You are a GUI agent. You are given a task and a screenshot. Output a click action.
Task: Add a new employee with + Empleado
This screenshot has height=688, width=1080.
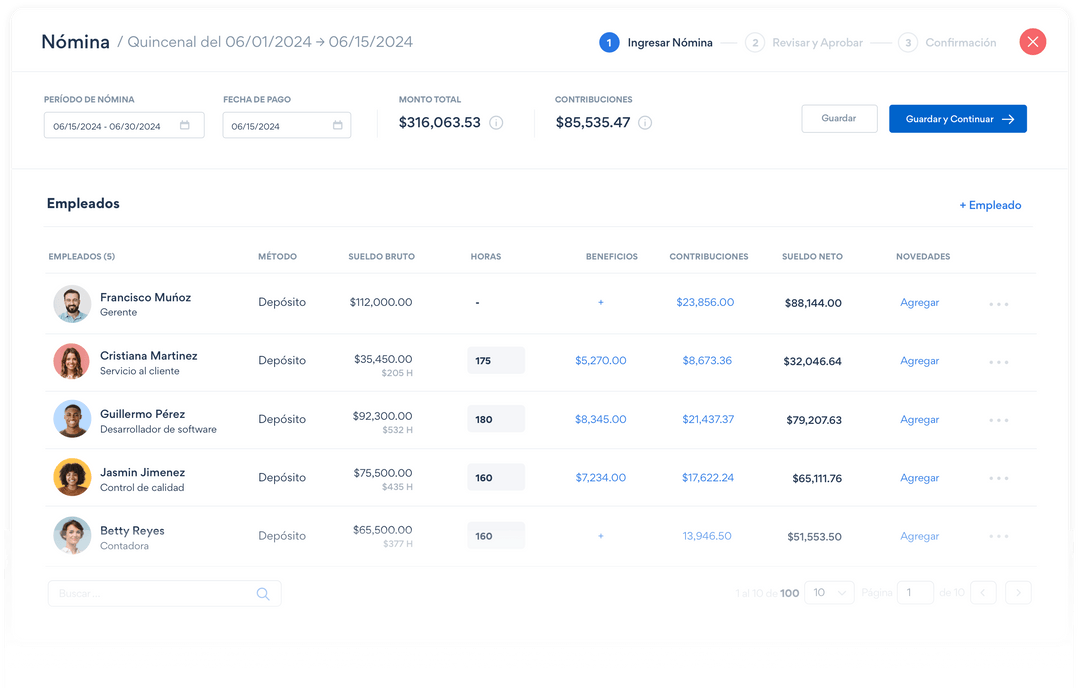tap(990, 205)
